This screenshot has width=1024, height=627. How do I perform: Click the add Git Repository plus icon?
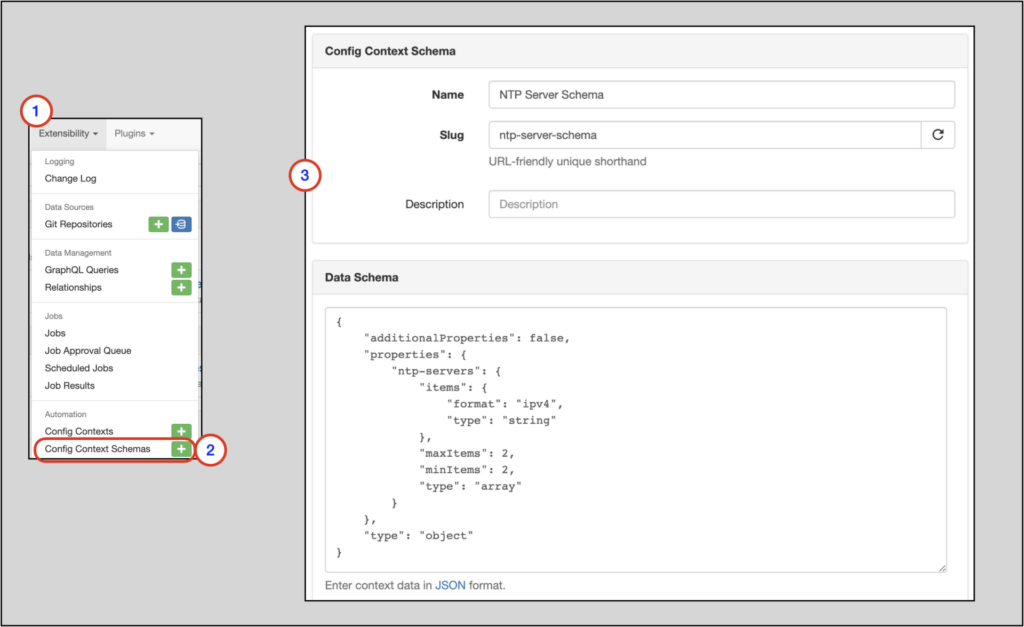pyautogui.click(x=158, y=224)
